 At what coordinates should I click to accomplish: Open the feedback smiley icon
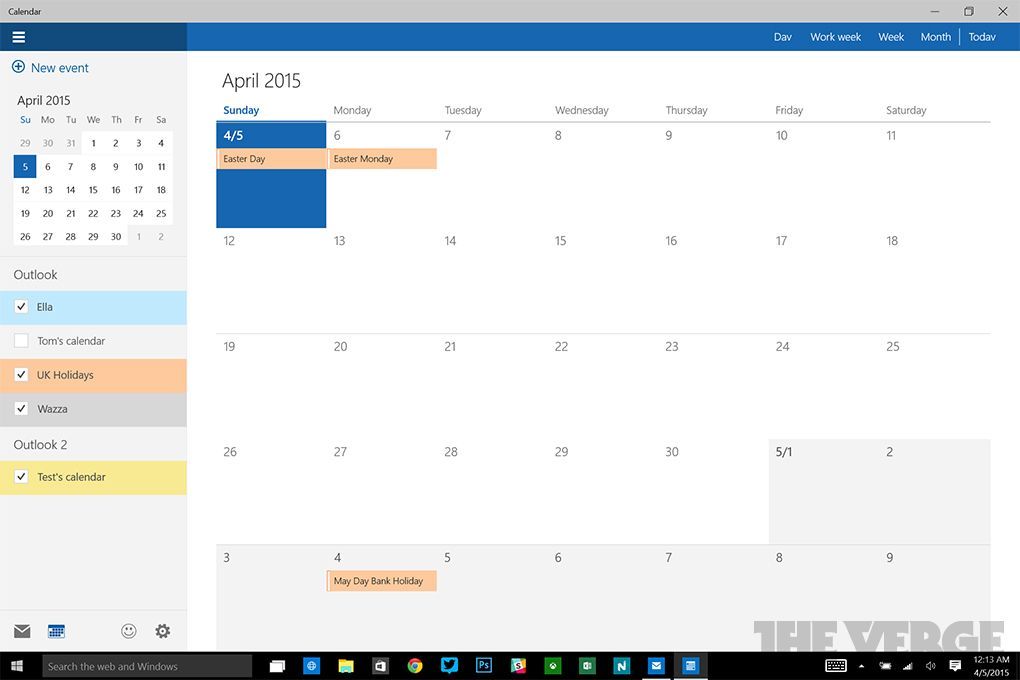tap(128, 631)
